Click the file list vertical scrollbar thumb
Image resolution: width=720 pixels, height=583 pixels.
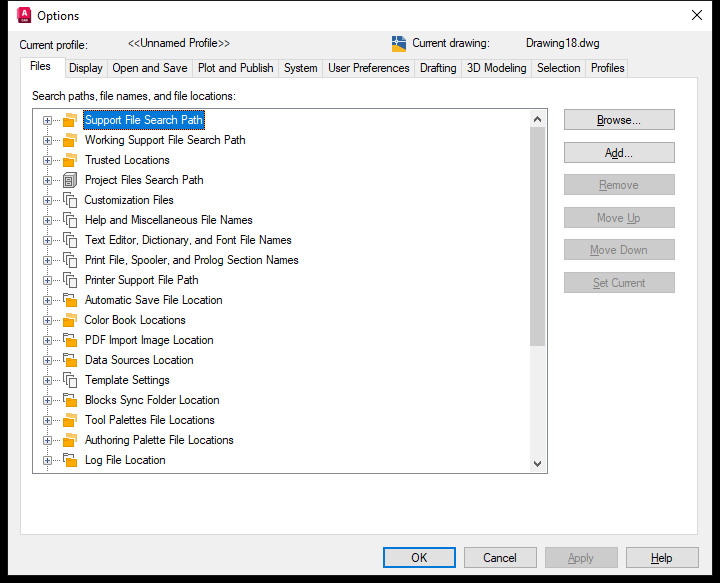[537, 236]
